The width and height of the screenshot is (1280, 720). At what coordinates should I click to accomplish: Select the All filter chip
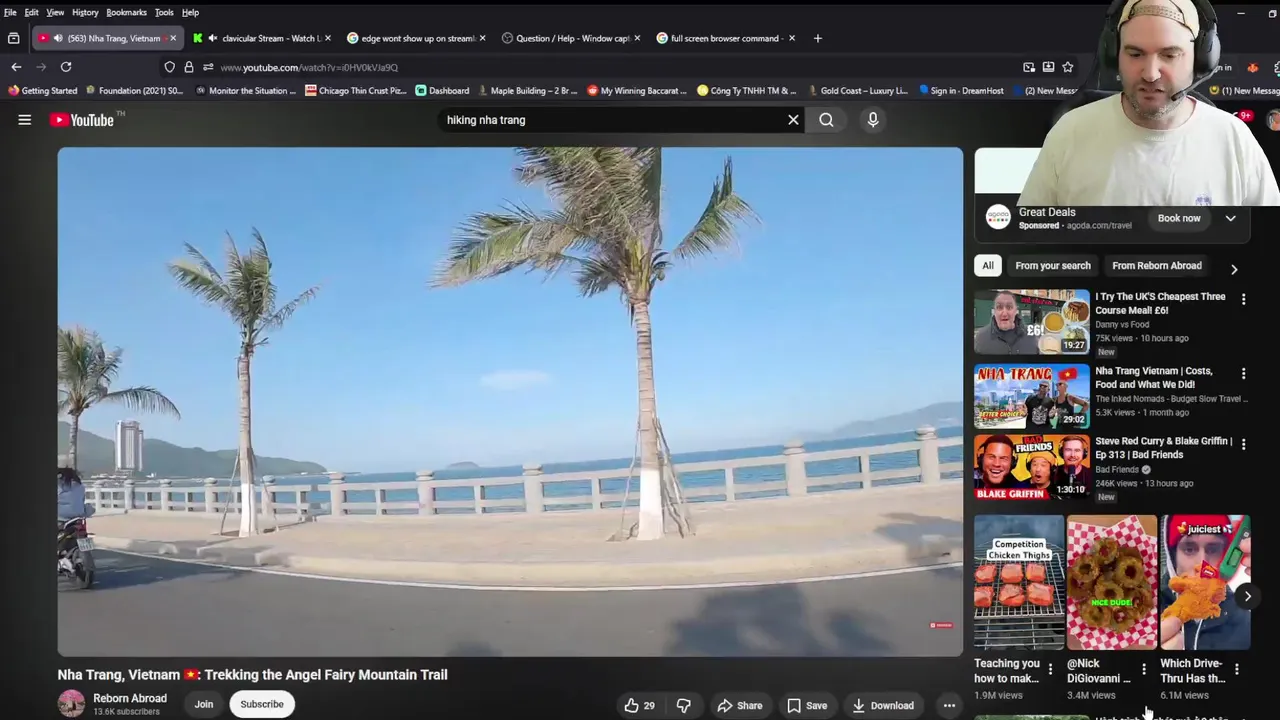(x=988, y=266)
